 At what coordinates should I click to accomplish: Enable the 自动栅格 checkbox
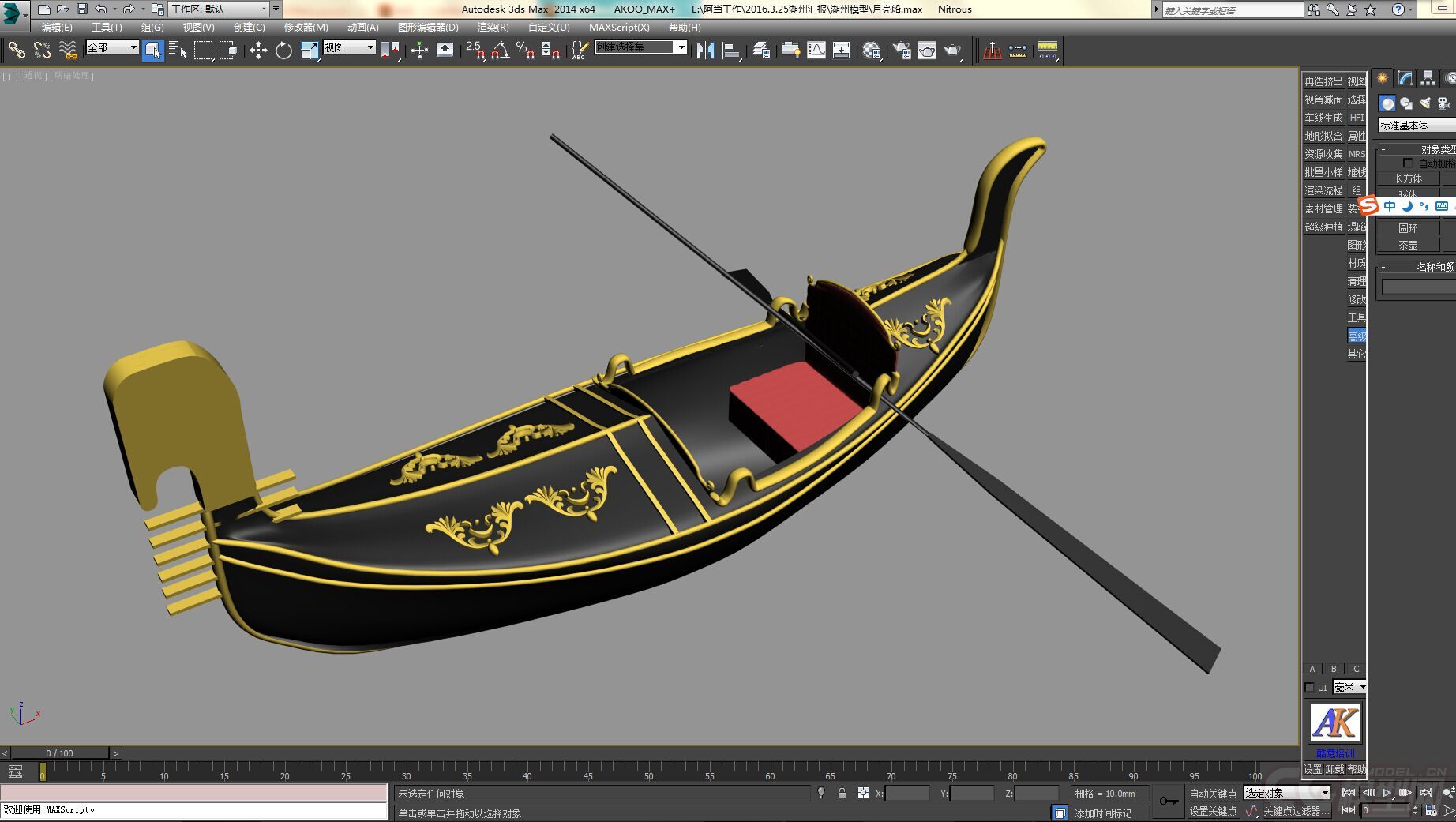pos(1408,163)
